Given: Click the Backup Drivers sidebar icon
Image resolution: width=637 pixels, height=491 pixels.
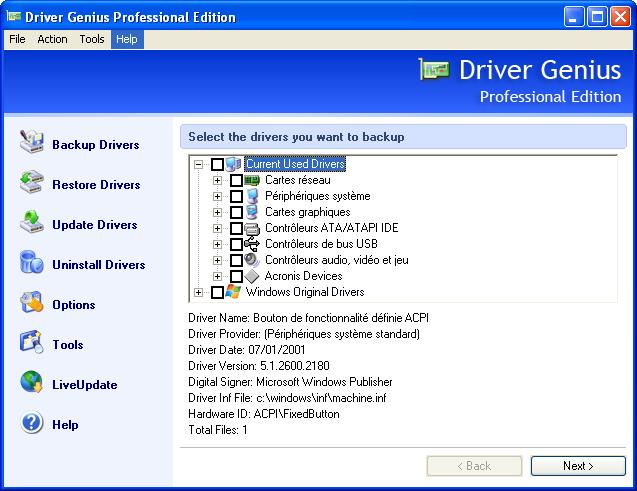Looking at the screenshot, I should [x=32, y=143].
